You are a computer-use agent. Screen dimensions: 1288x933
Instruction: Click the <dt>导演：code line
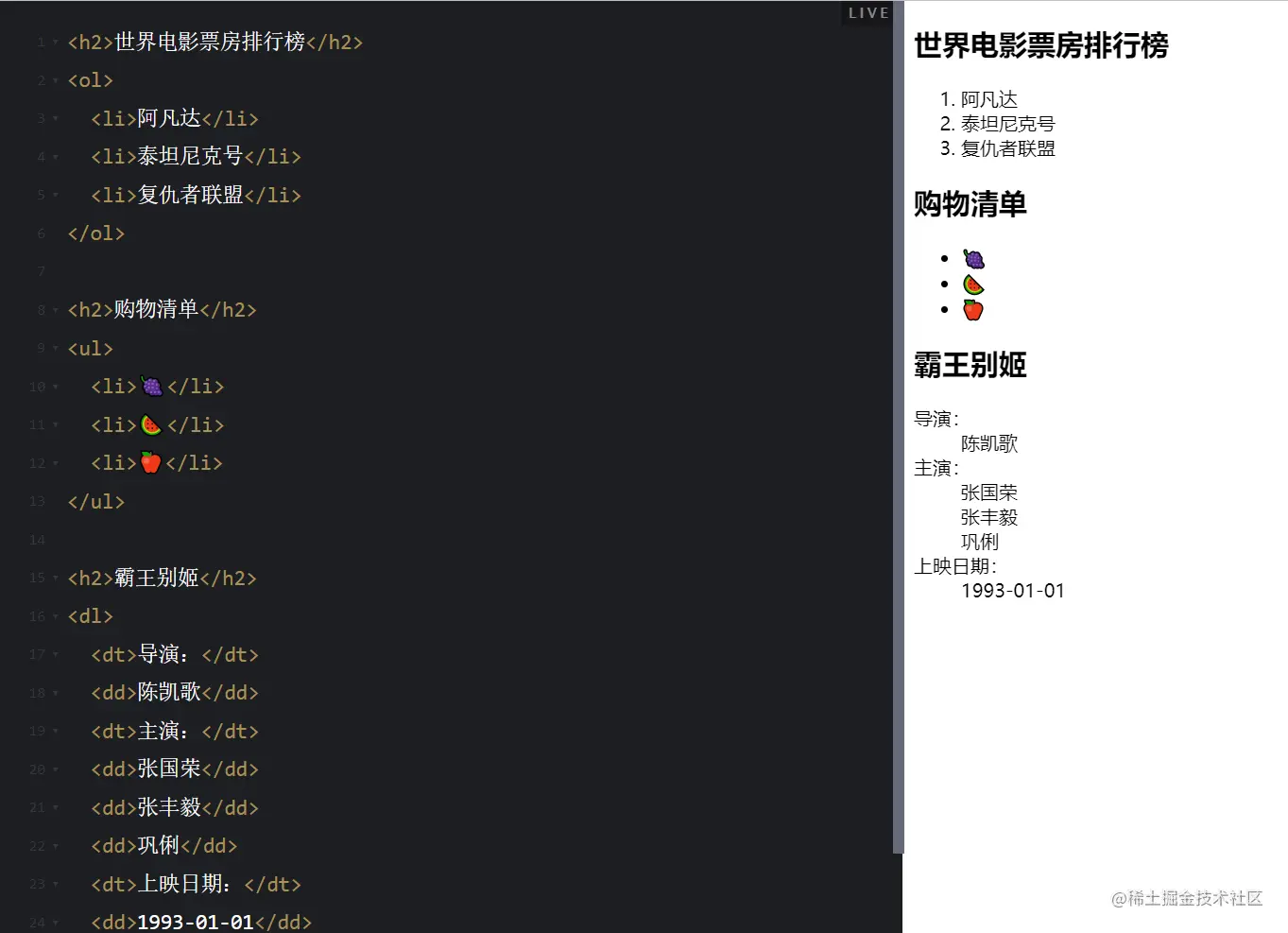pos(175,655)
